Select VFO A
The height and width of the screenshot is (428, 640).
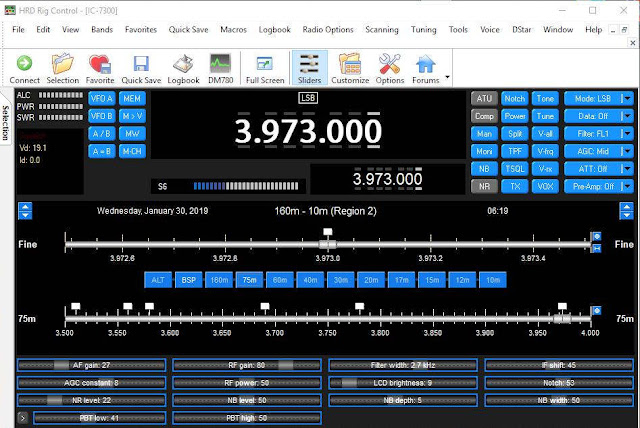pyautogui.click(x=102, y=98)
